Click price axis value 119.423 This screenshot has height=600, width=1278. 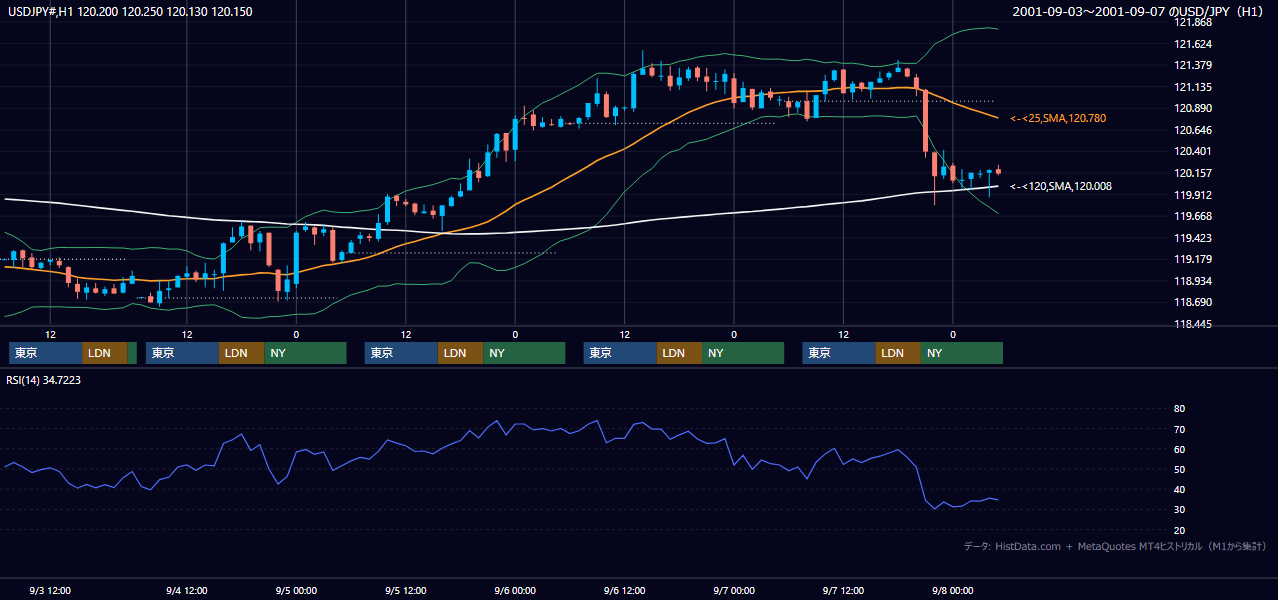click(x=1192, y=238)
